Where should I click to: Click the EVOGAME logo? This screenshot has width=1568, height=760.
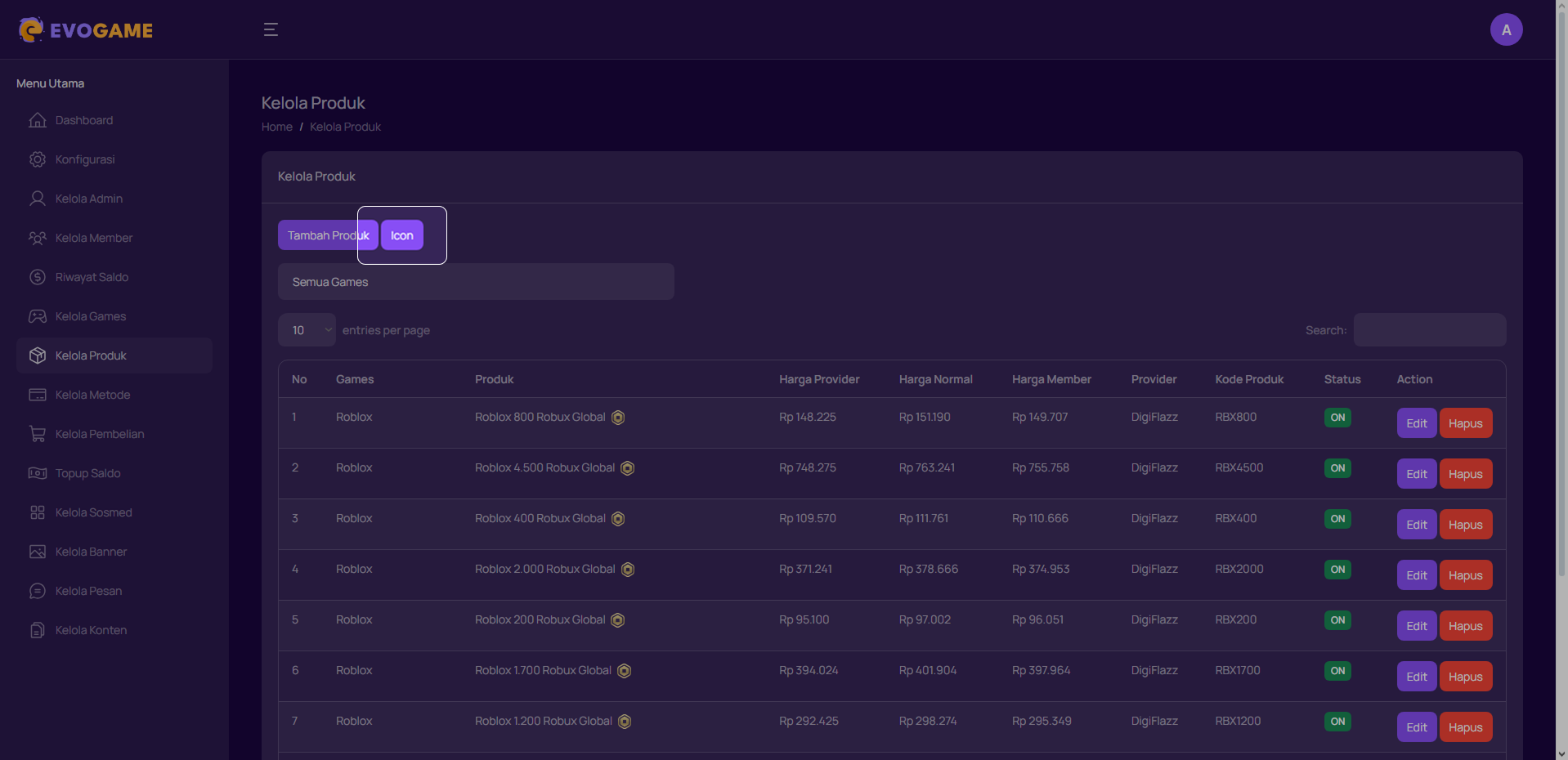point(86,30)
